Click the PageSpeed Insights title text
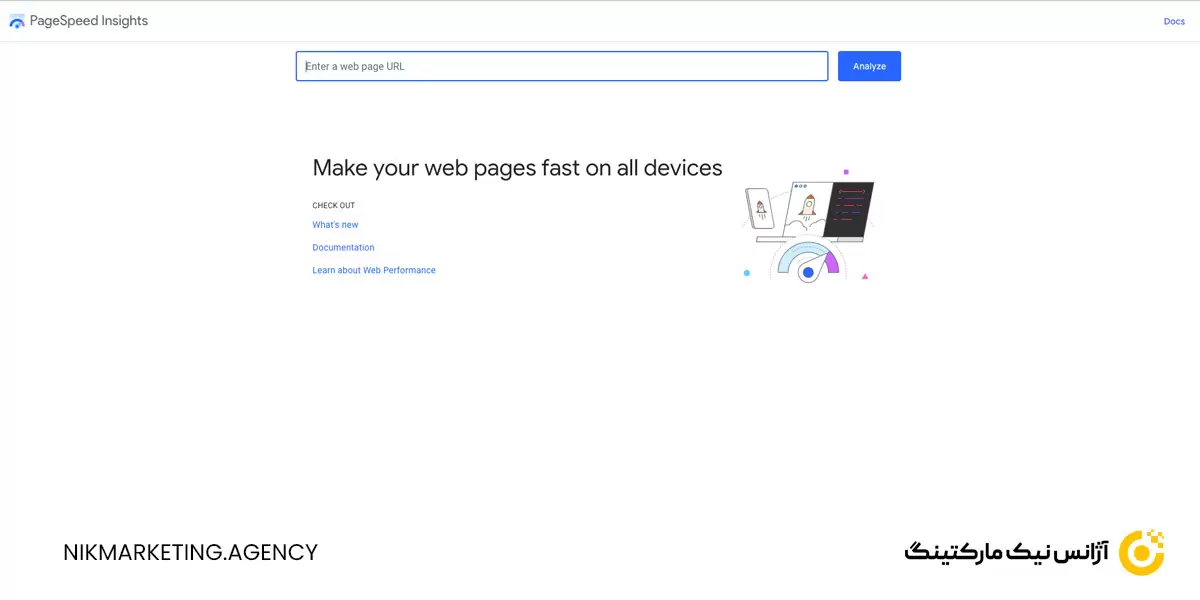Image resolution: width=1200 pixels, height=600 pixels. [x=89, y=21]
